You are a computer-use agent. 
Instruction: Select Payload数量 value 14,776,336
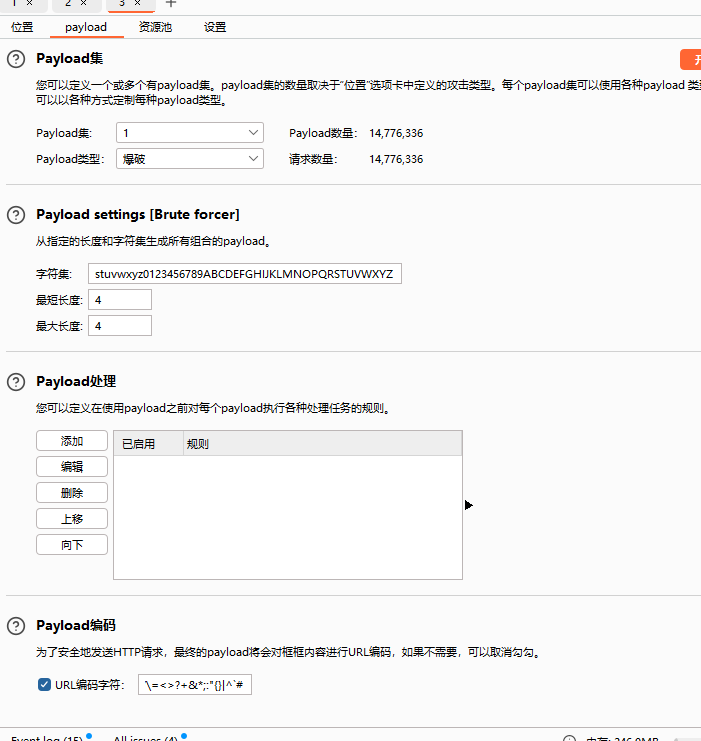click(396, 133)
